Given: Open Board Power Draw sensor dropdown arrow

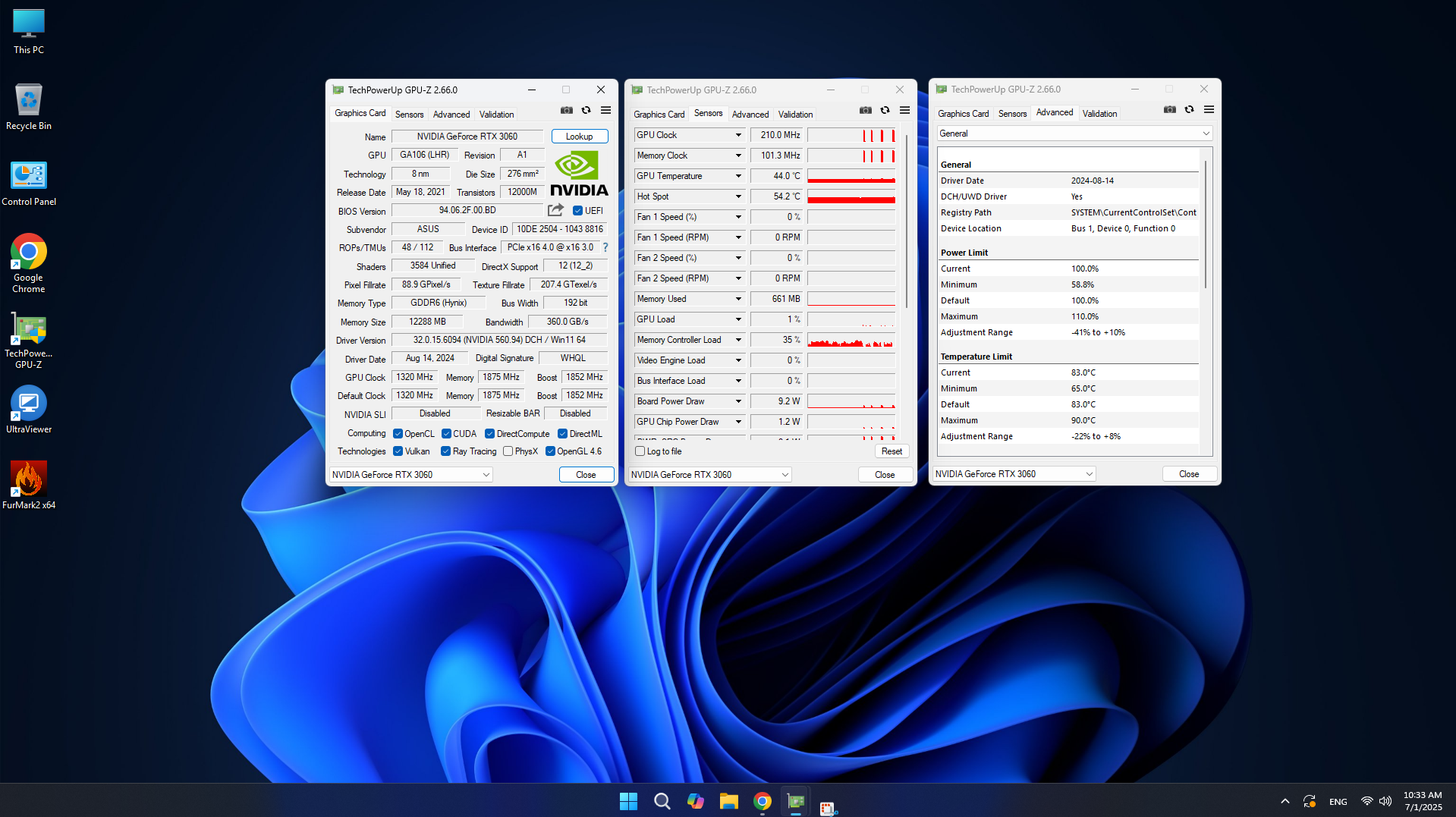Looking at the screenshot, I should [737, 401].
